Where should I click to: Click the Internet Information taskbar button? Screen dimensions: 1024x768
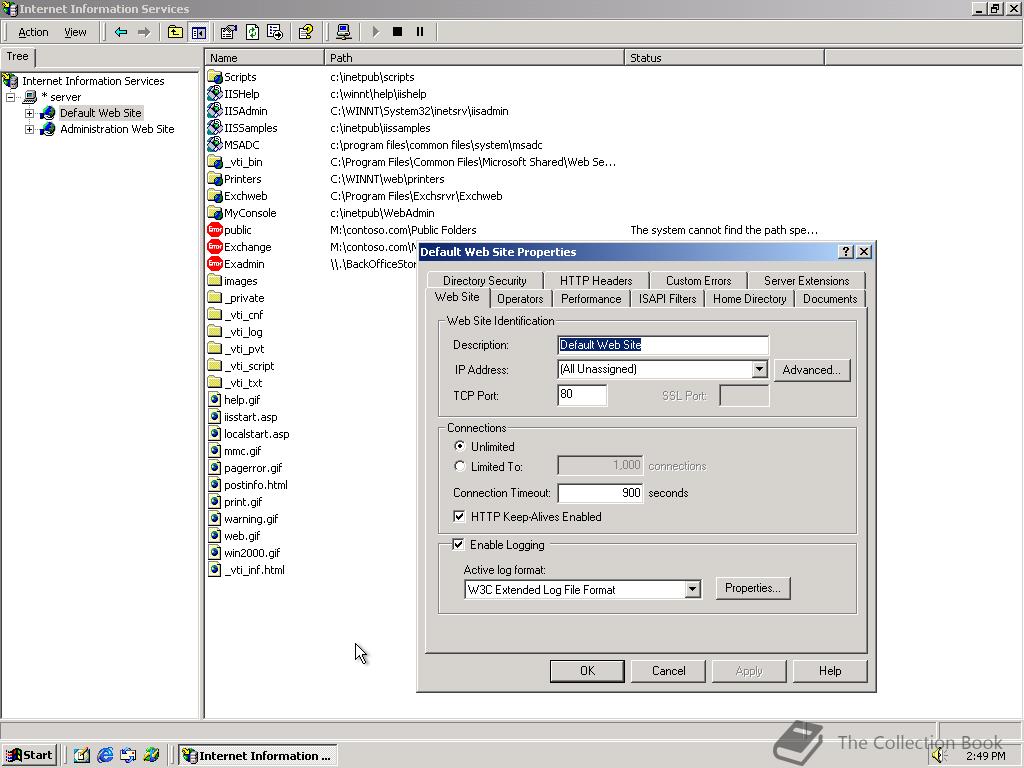259,756
